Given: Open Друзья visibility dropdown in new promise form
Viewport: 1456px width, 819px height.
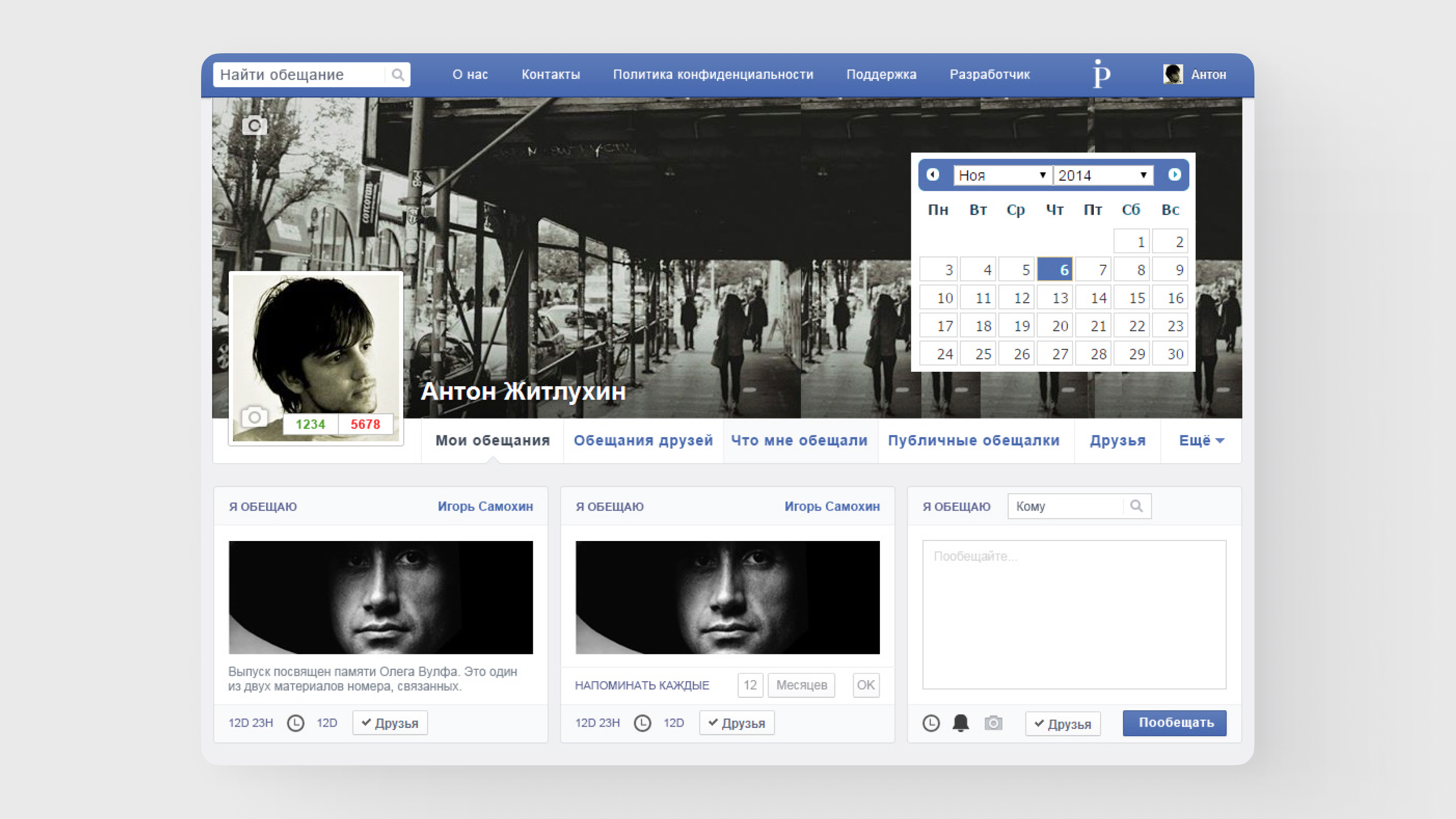Looking at the screenshot, I should pyautogui.click(x=1062, y=724).
